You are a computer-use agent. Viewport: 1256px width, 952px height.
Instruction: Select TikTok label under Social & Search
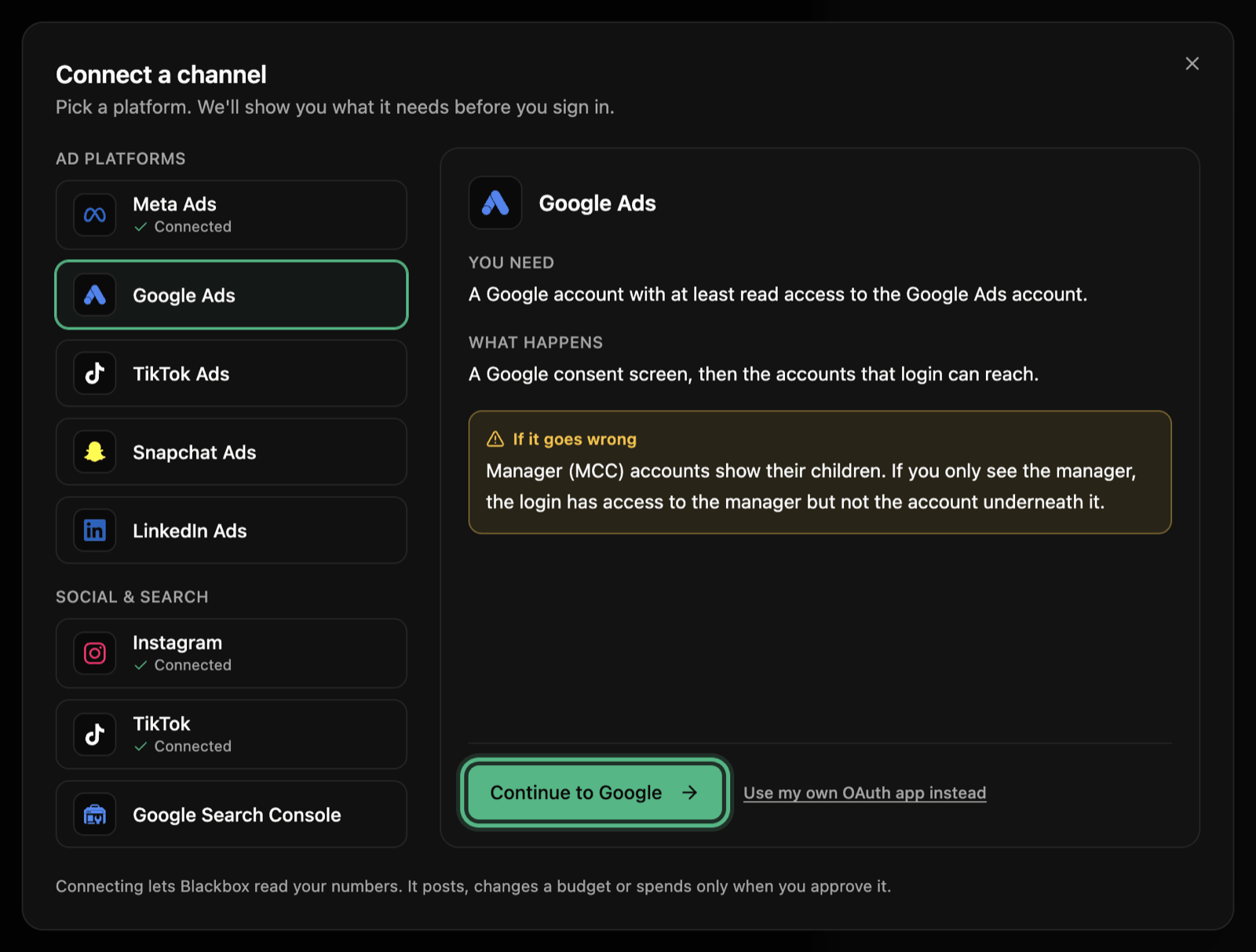coord(162,724)
